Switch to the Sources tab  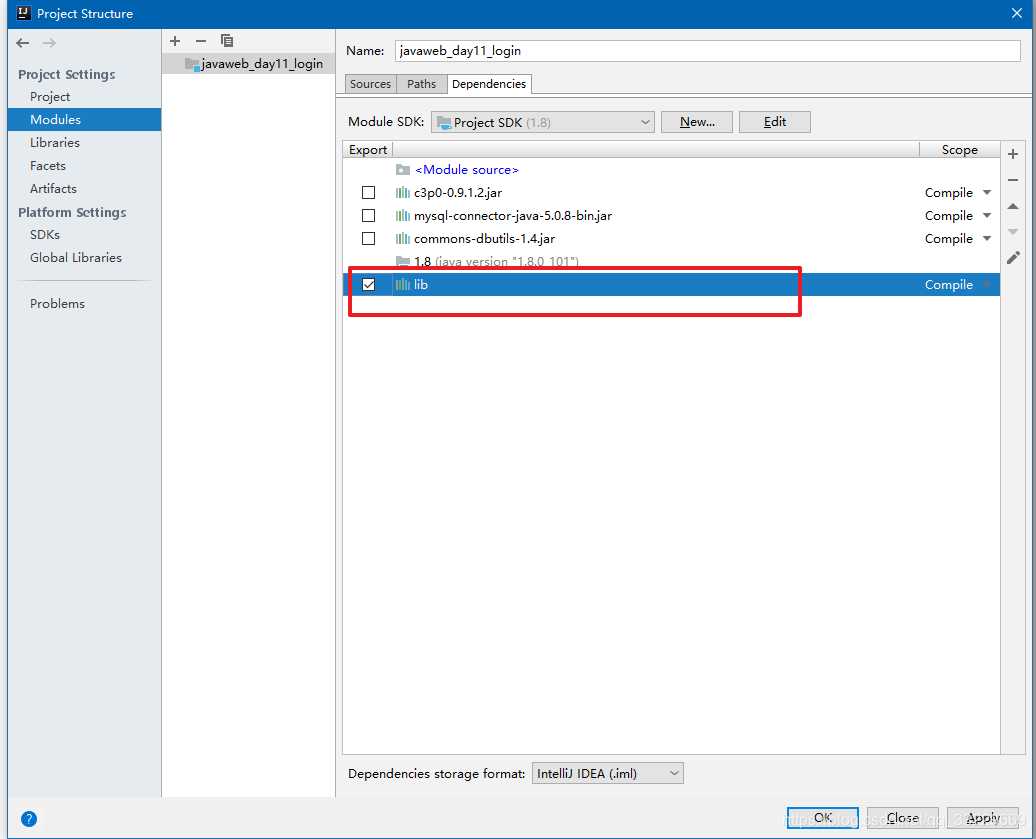pos(370,84)
